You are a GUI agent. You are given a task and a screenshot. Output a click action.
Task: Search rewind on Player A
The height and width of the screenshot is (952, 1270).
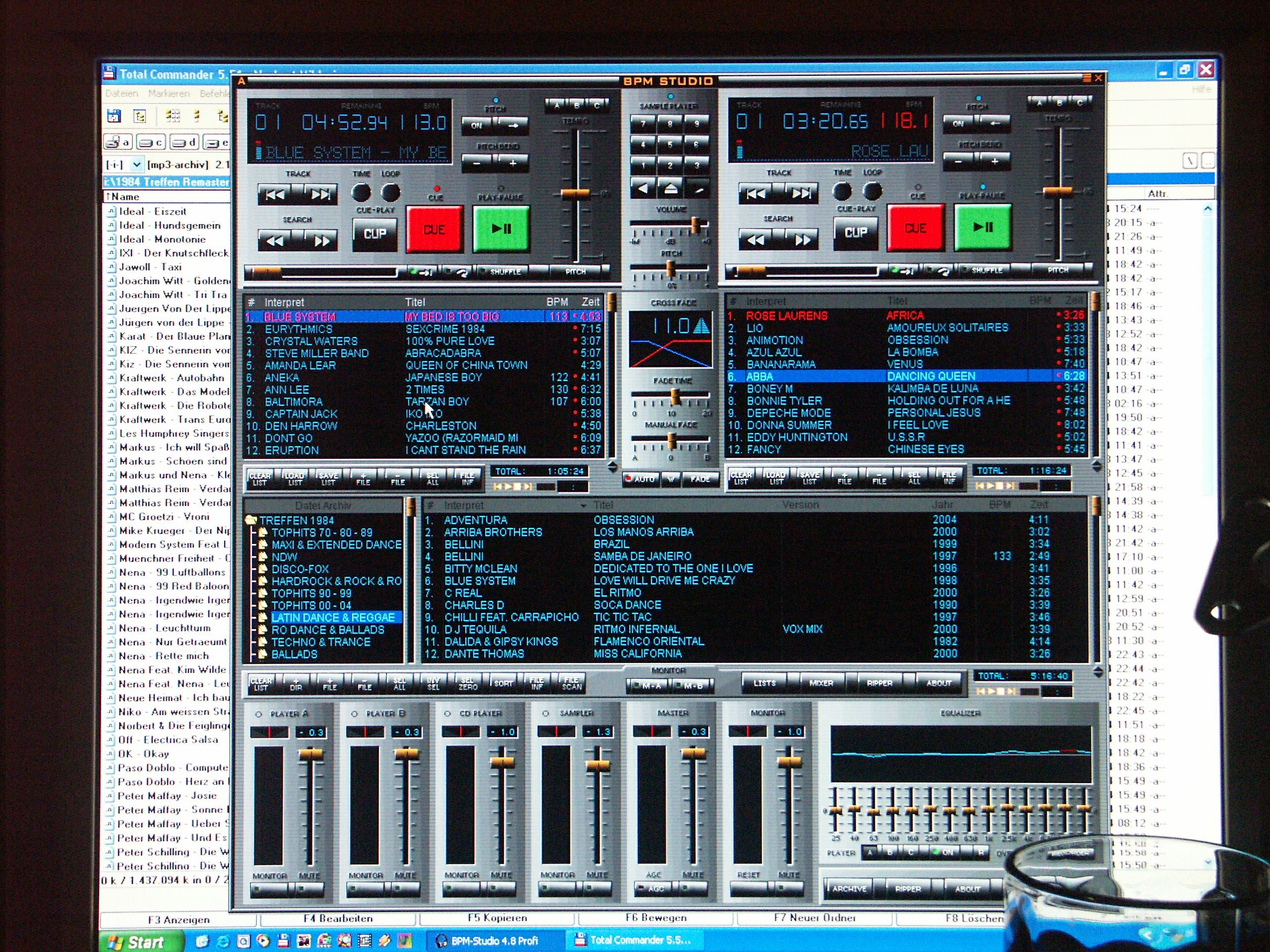[275, 240]
